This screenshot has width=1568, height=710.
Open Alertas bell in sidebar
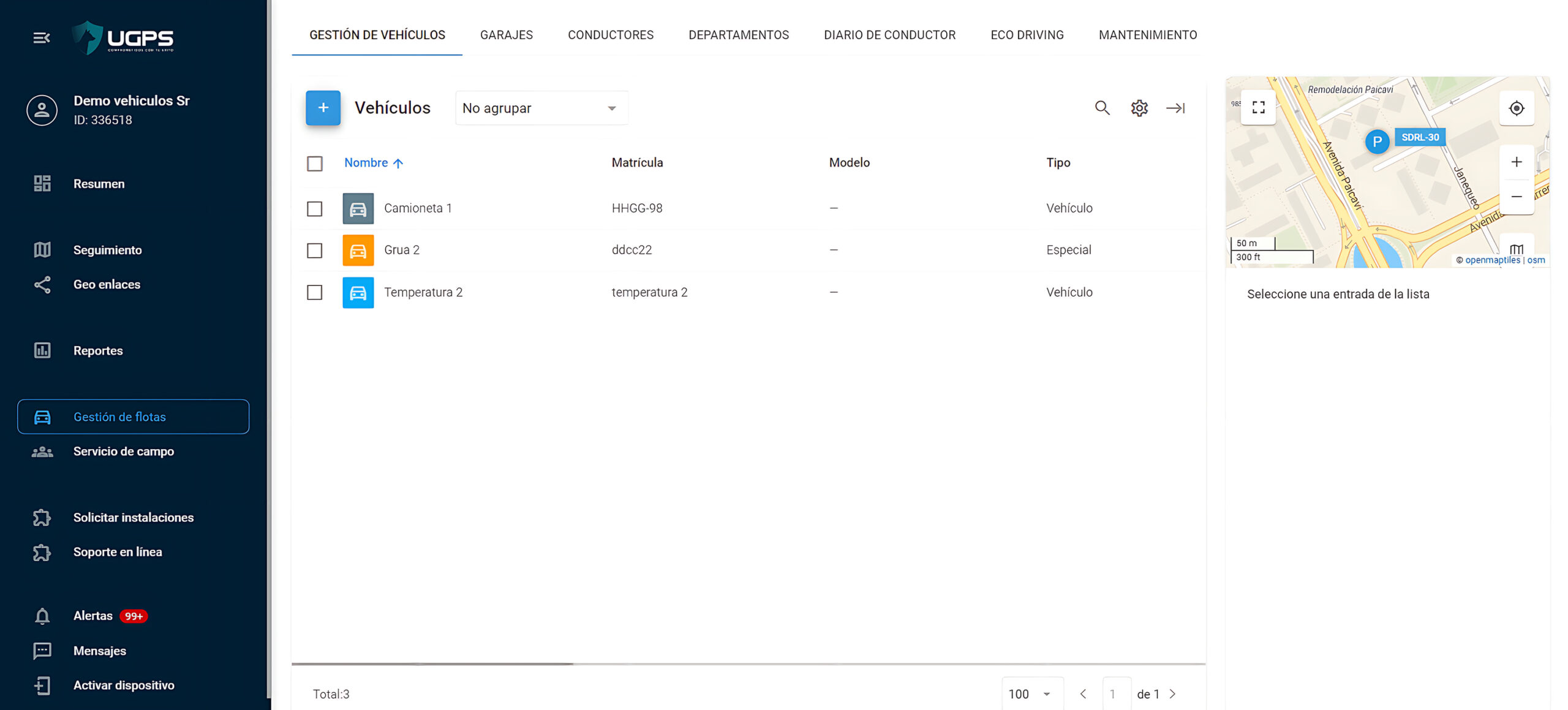click(x=42, y=616)
